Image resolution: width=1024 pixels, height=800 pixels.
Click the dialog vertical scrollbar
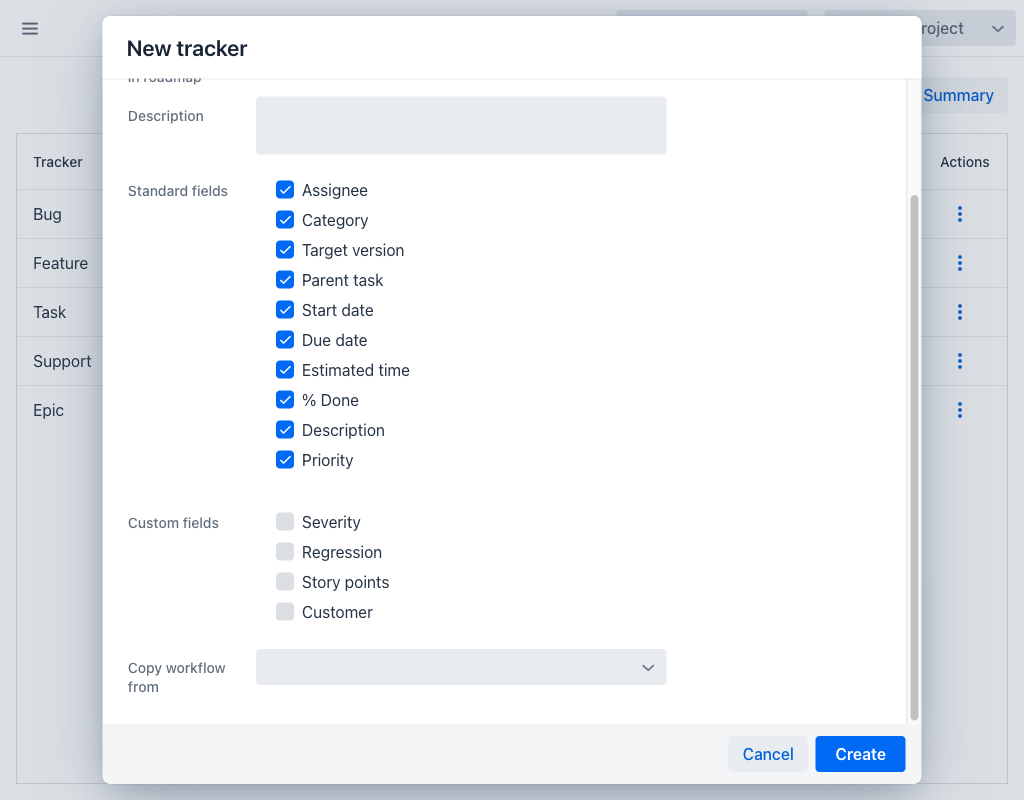coord(914,457)
